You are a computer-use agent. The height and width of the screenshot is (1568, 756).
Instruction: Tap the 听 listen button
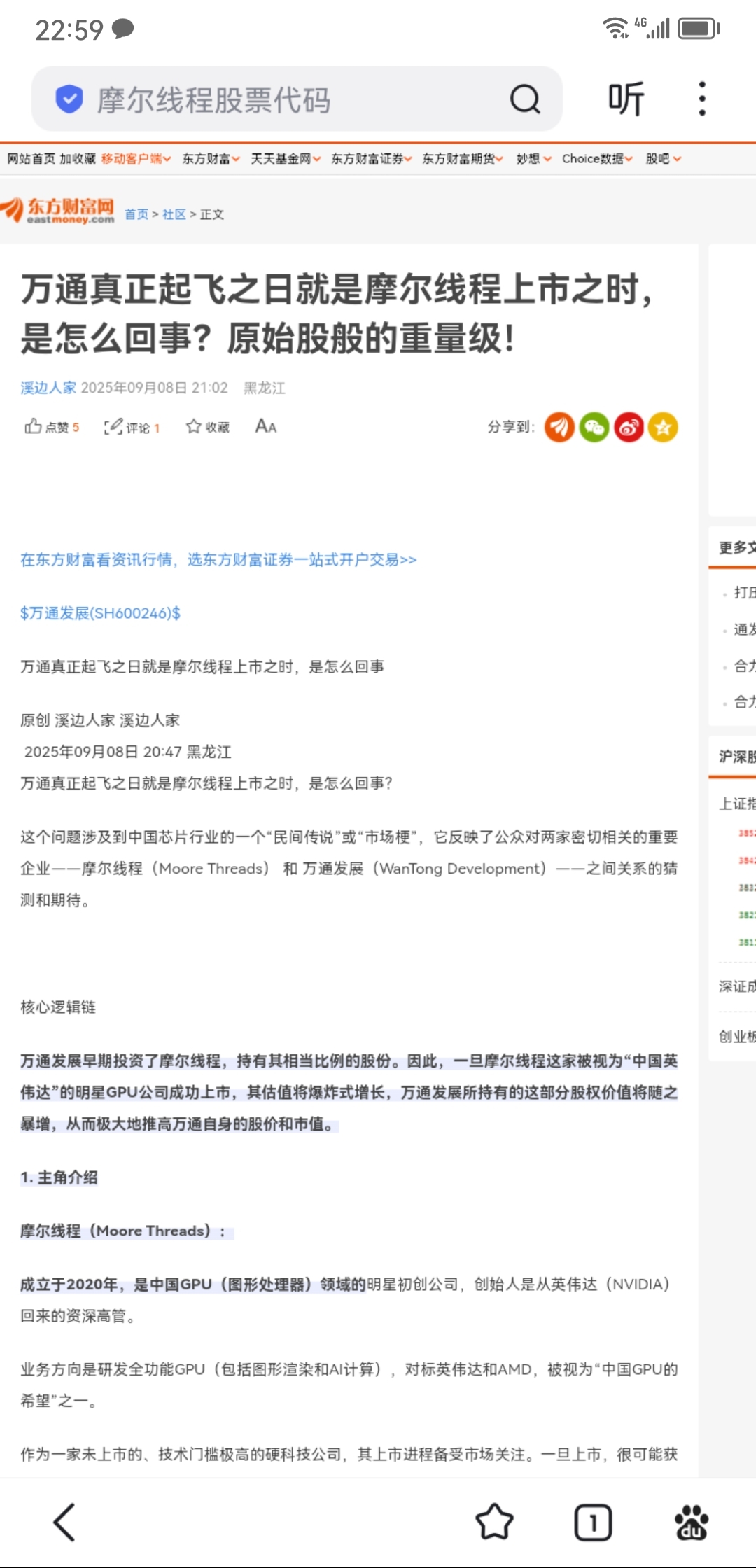[x=625, y=99]
